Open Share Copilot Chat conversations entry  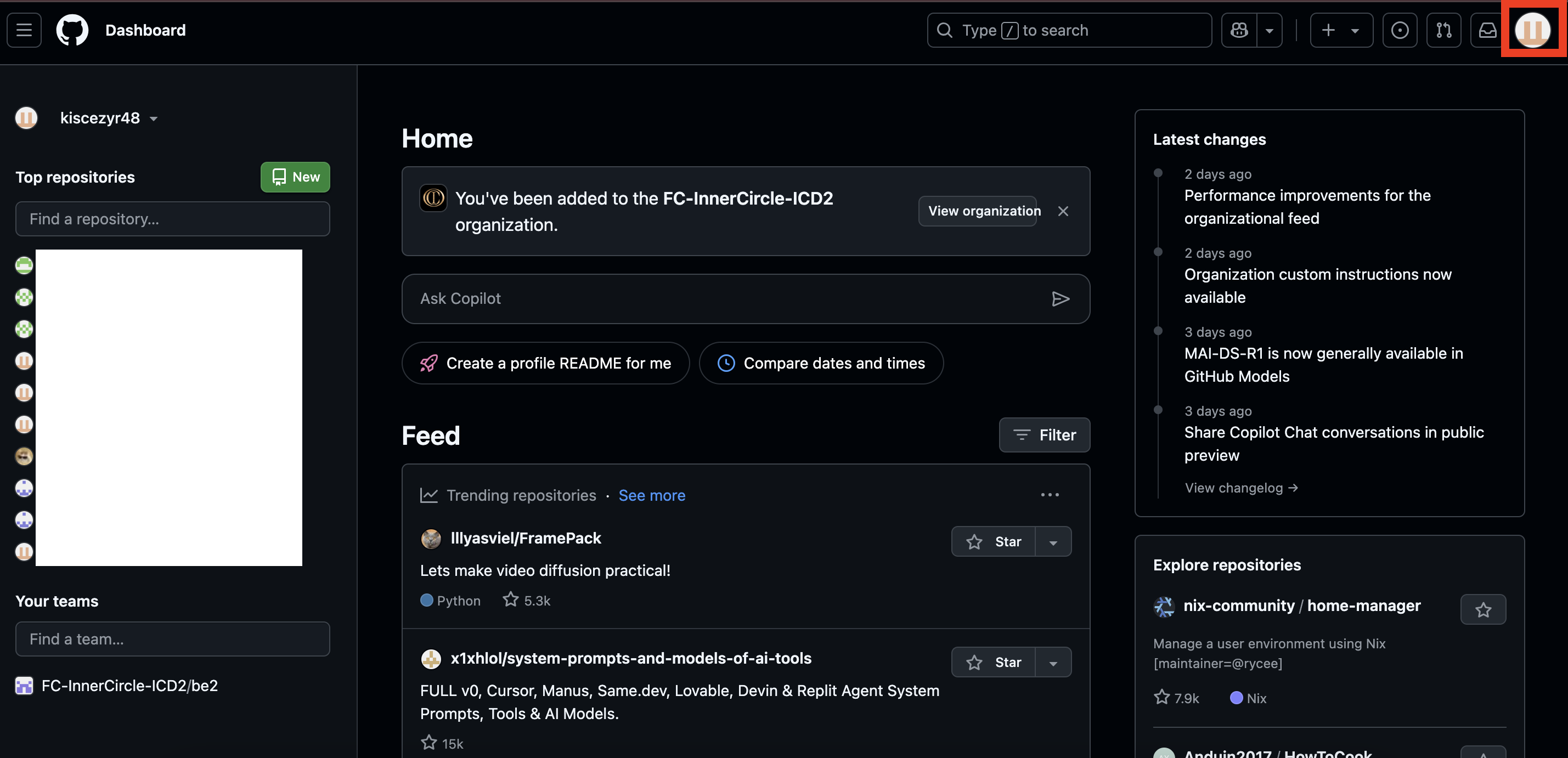coord(1334,444)
